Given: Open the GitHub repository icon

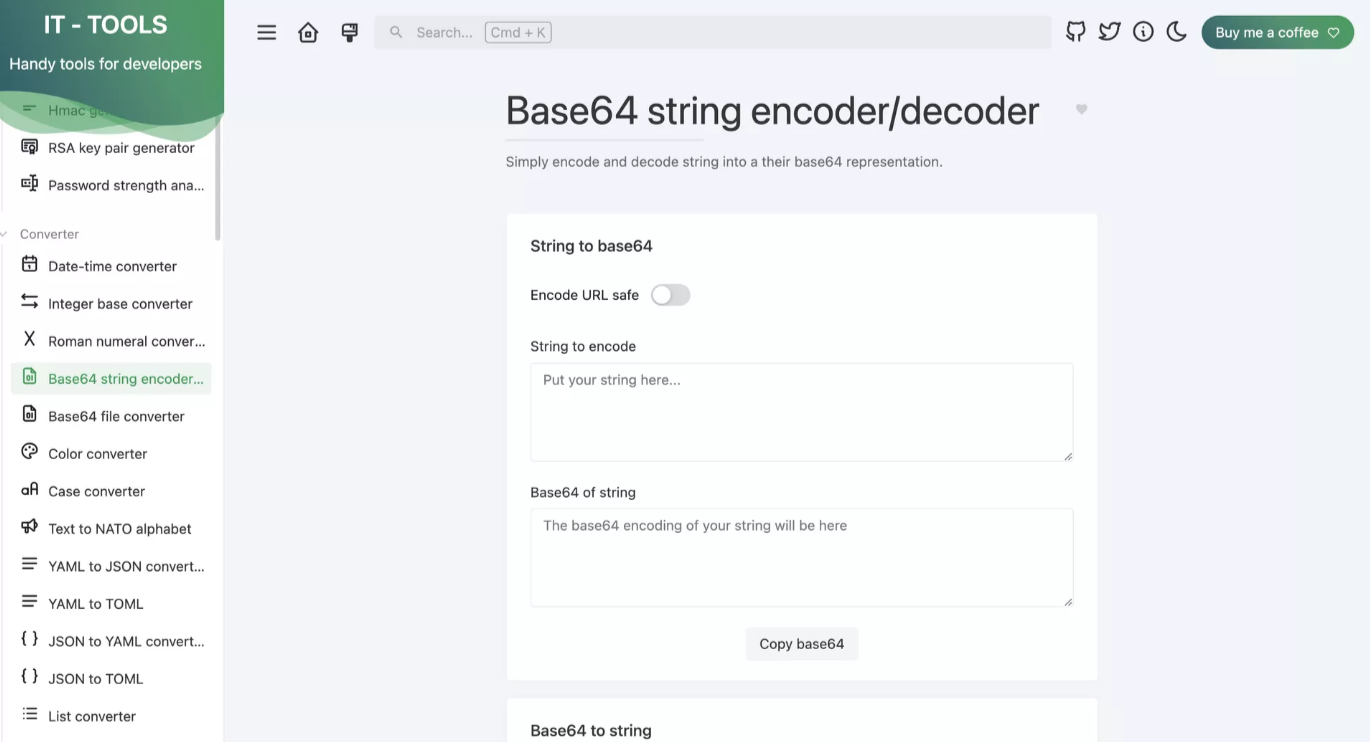Looking at the screenshot, I should (1076, 32).
